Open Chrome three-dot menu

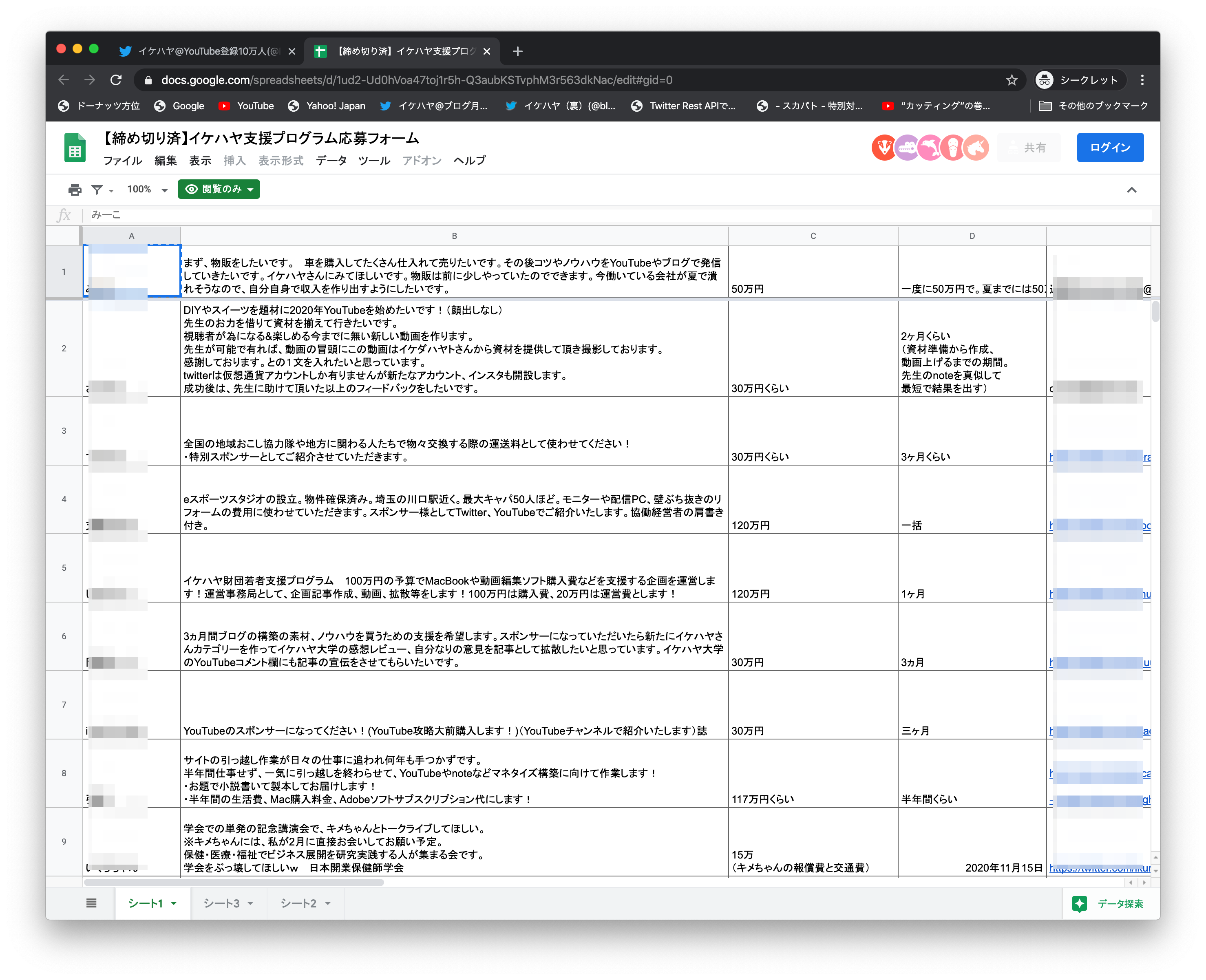click(1142, 80)
